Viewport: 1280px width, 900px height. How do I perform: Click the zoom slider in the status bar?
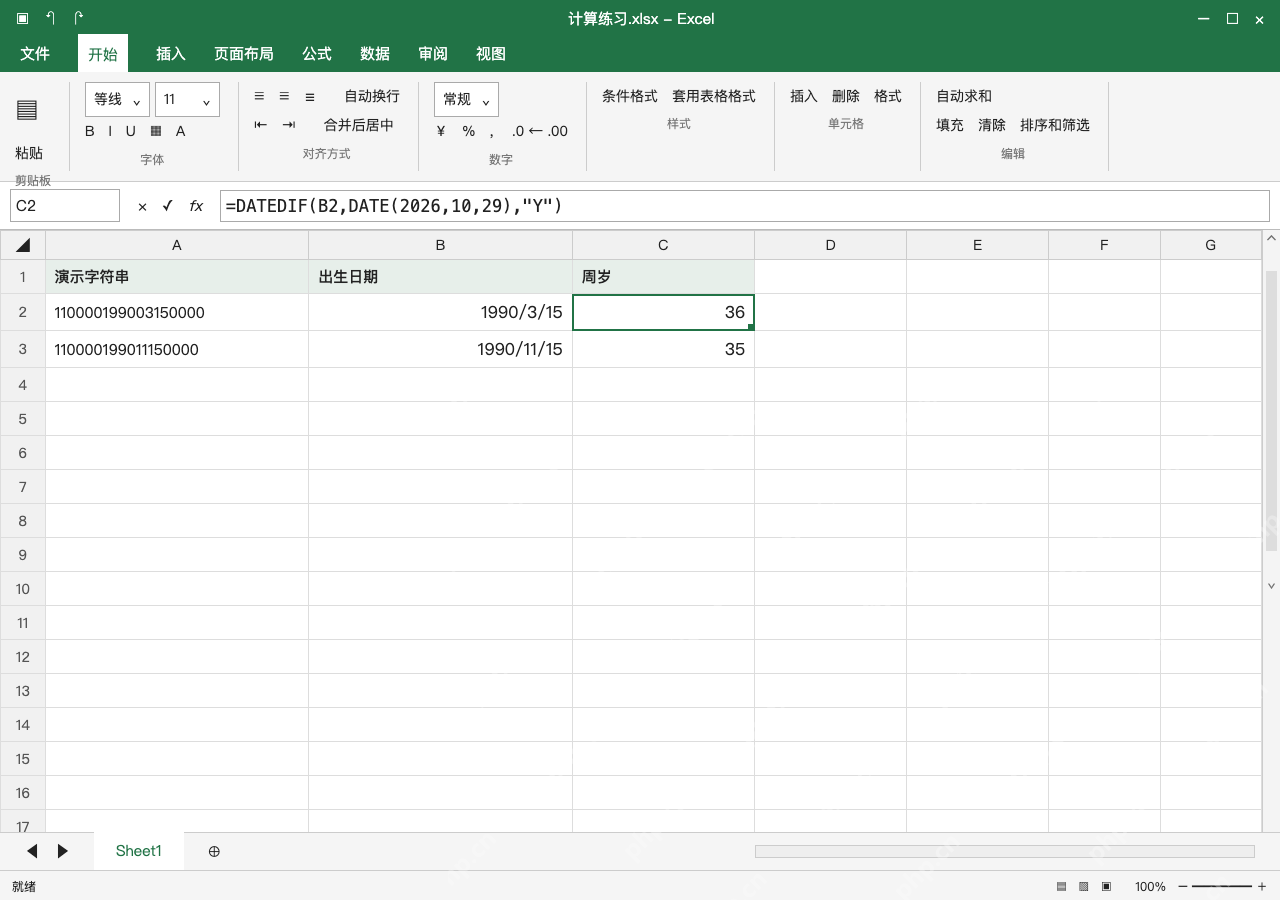pyautogui.click(x=1222, y=887)
